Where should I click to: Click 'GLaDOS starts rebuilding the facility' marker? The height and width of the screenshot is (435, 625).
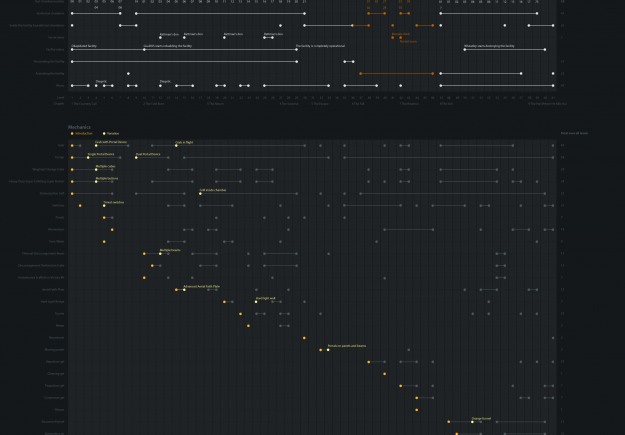click(x=144, y=49)
